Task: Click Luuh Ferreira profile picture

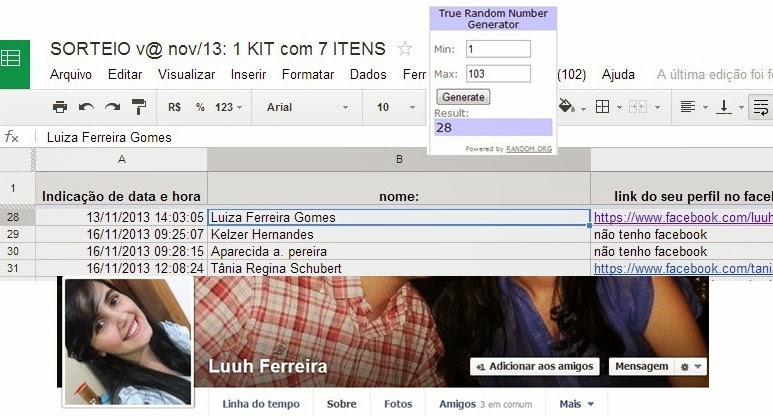Action: [x=128, y=342]
